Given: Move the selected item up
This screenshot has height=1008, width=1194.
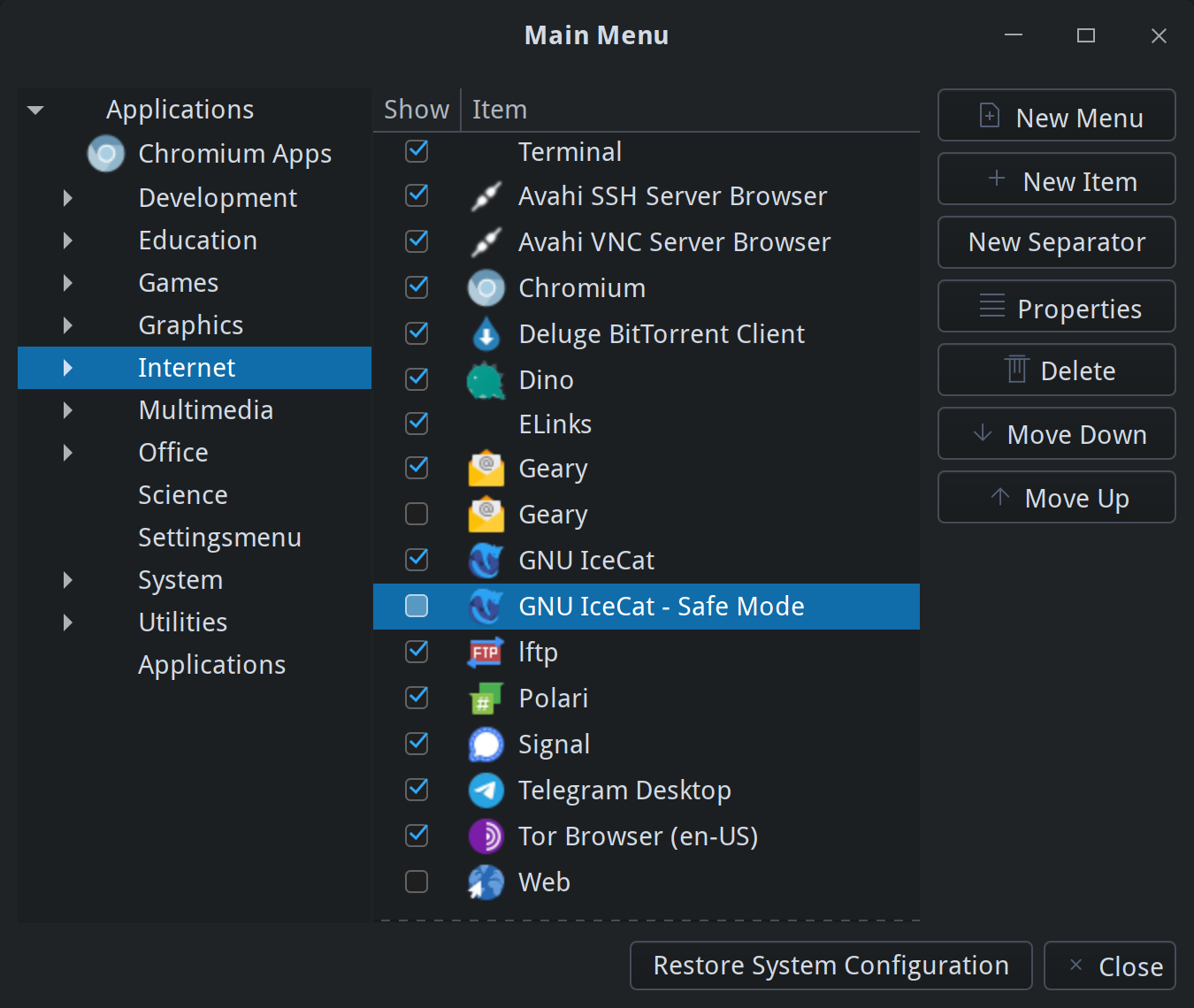Looking at the screenshot, I should point(1057,497).
